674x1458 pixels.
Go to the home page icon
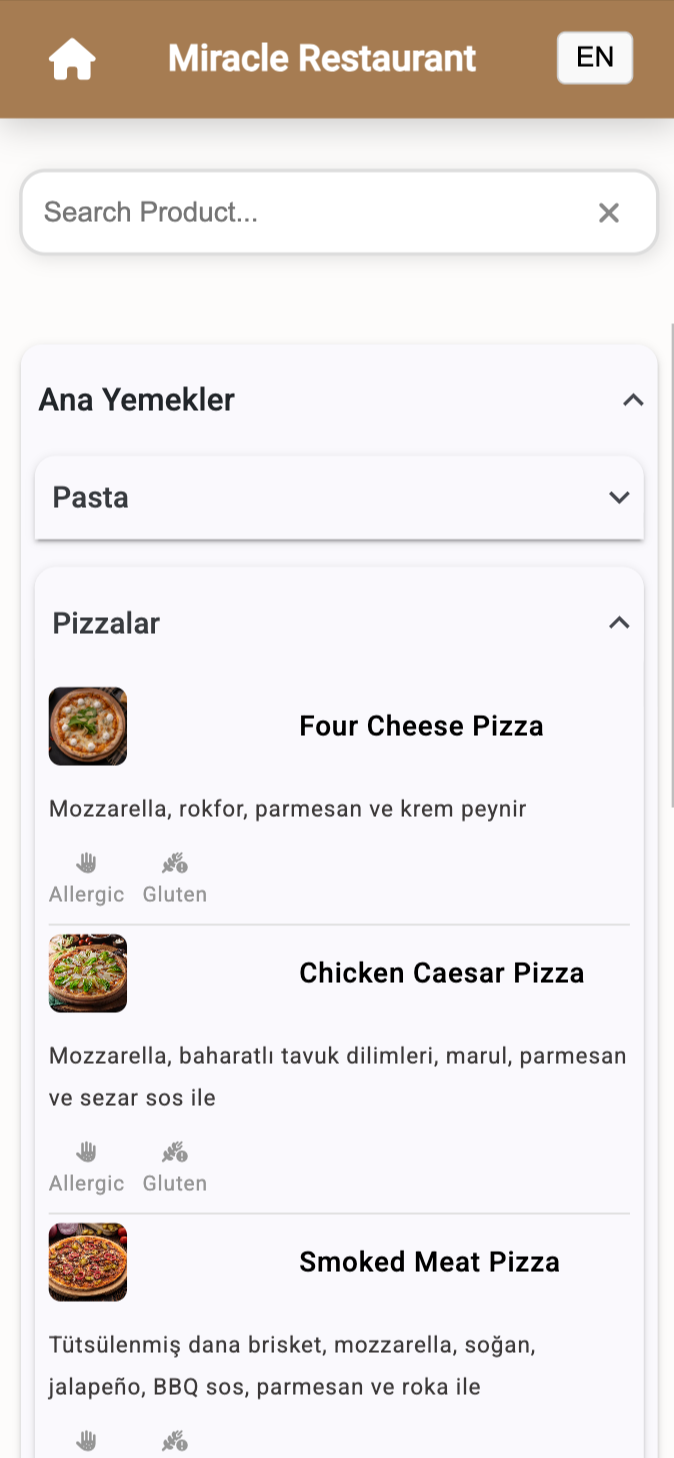coord(72,59)
